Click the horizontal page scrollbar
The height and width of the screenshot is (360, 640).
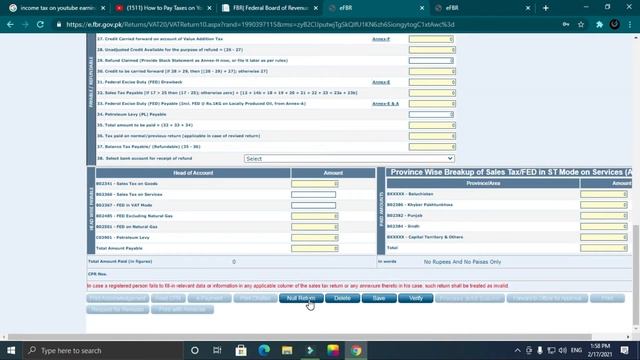pyautogui.click(x=300, y=337)
